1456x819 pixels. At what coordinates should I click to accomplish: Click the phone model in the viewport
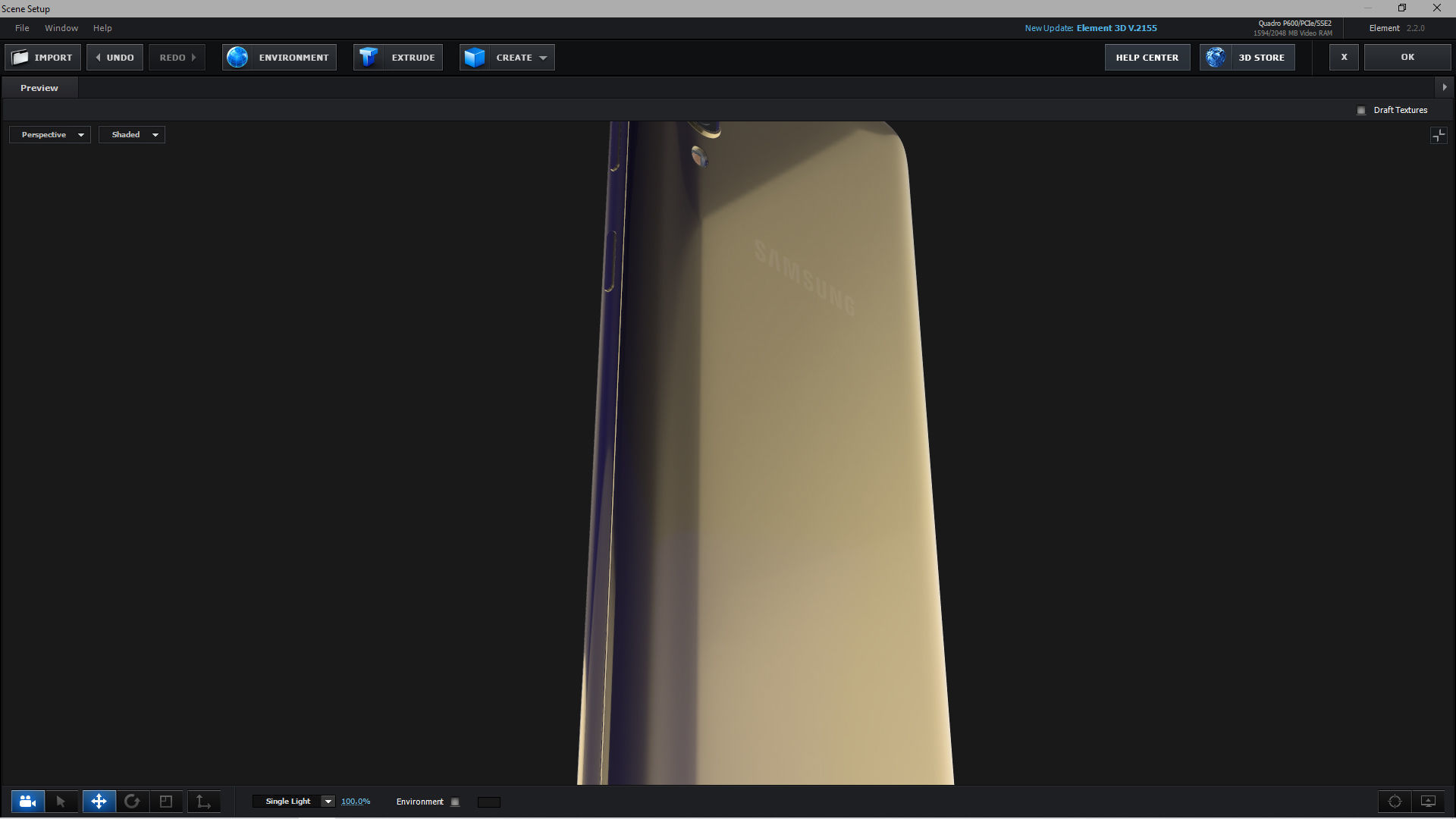coord(766,455)
